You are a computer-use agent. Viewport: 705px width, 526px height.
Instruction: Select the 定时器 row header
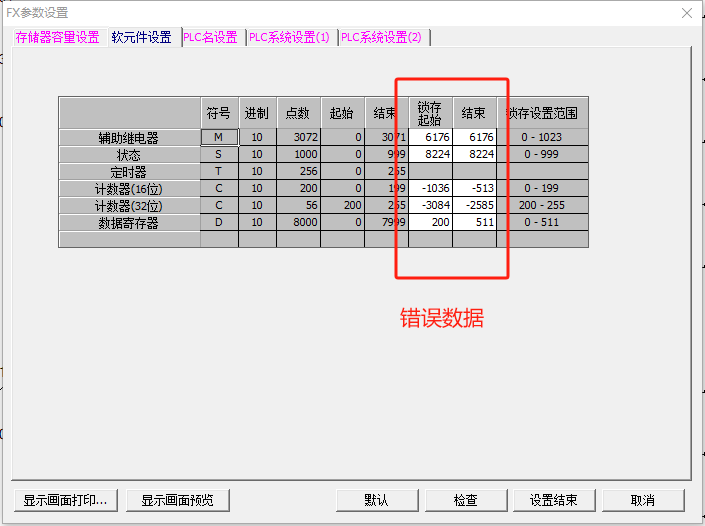[129, 171]
